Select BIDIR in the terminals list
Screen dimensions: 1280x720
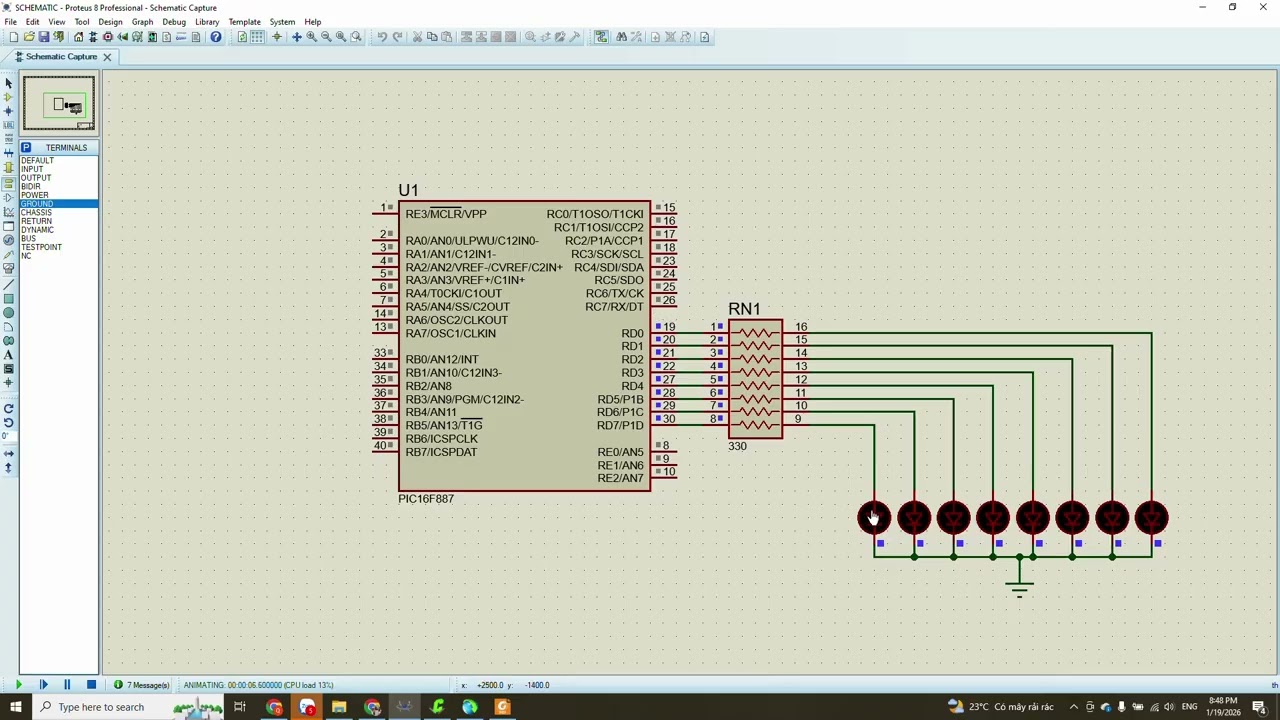click(x=59, y=187)
